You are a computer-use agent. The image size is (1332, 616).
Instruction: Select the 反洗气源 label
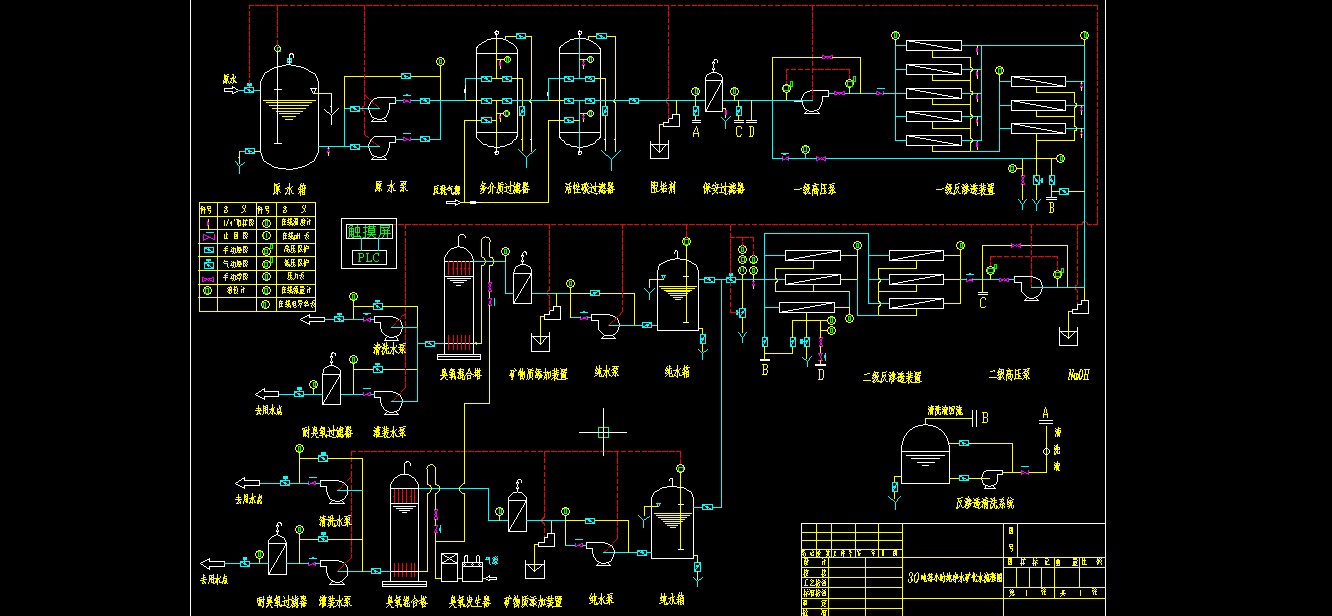[446, 188]
